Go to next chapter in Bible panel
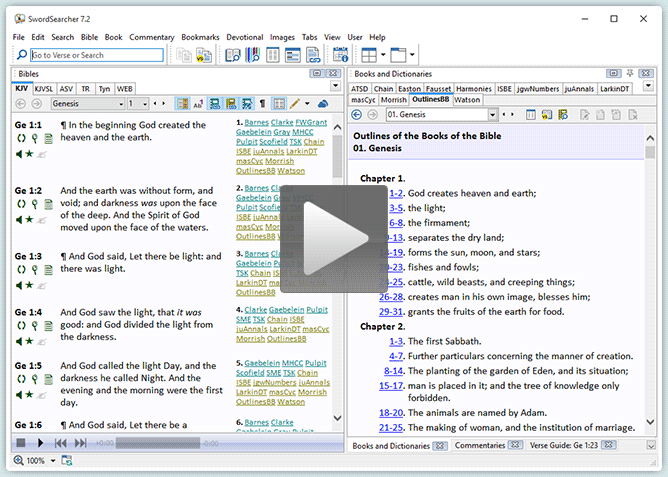 tap(164, 103)
